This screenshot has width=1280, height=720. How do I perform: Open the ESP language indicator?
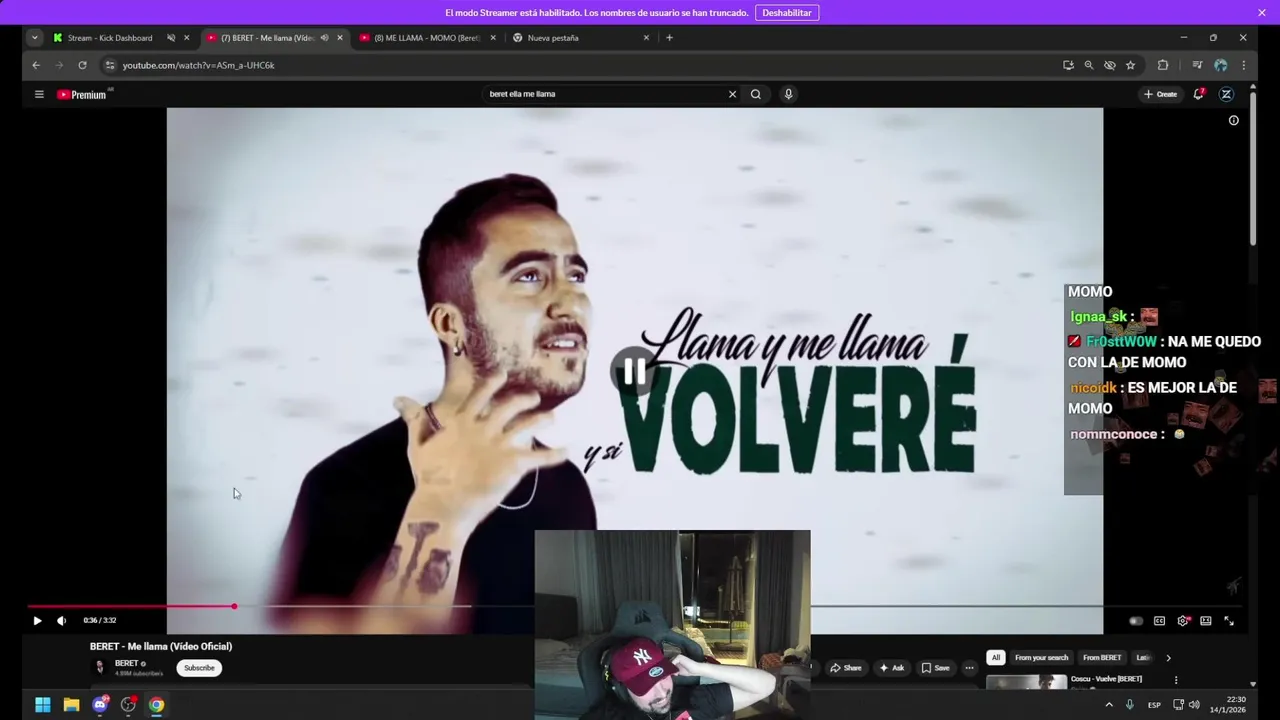click(1154, 705)
